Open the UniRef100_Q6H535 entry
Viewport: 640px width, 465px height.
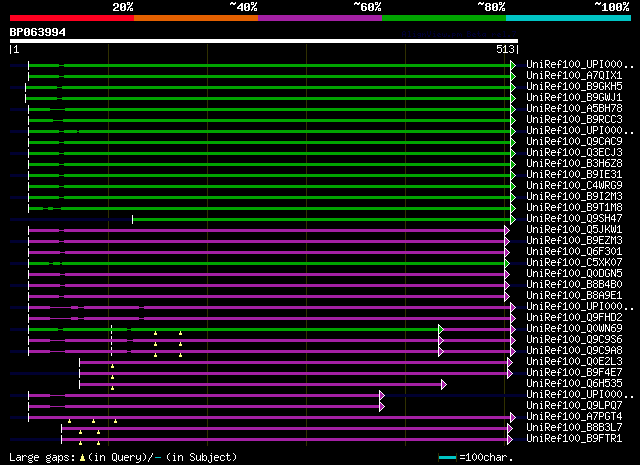[x=574, y=384]
